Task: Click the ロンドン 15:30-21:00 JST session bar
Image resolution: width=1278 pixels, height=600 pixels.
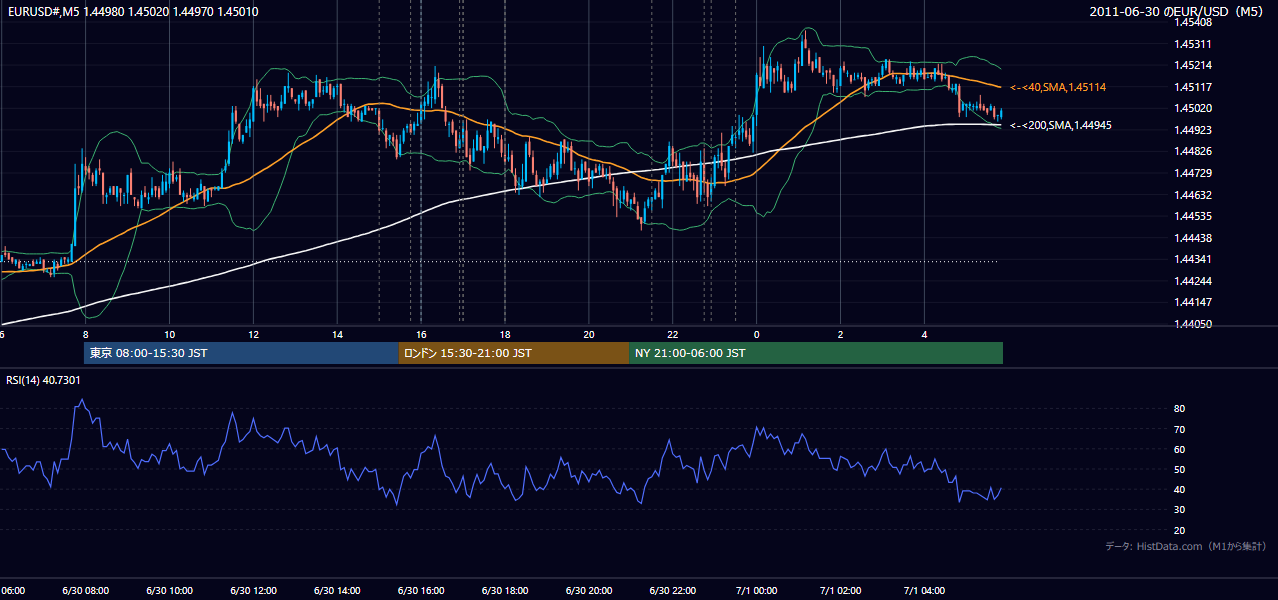Action: 514,353
